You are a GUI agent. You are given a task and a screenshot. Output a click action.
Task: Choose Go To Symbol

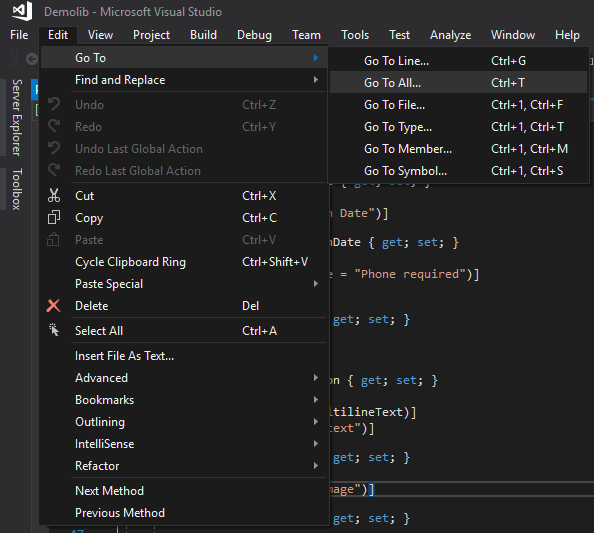click(458, 170)
